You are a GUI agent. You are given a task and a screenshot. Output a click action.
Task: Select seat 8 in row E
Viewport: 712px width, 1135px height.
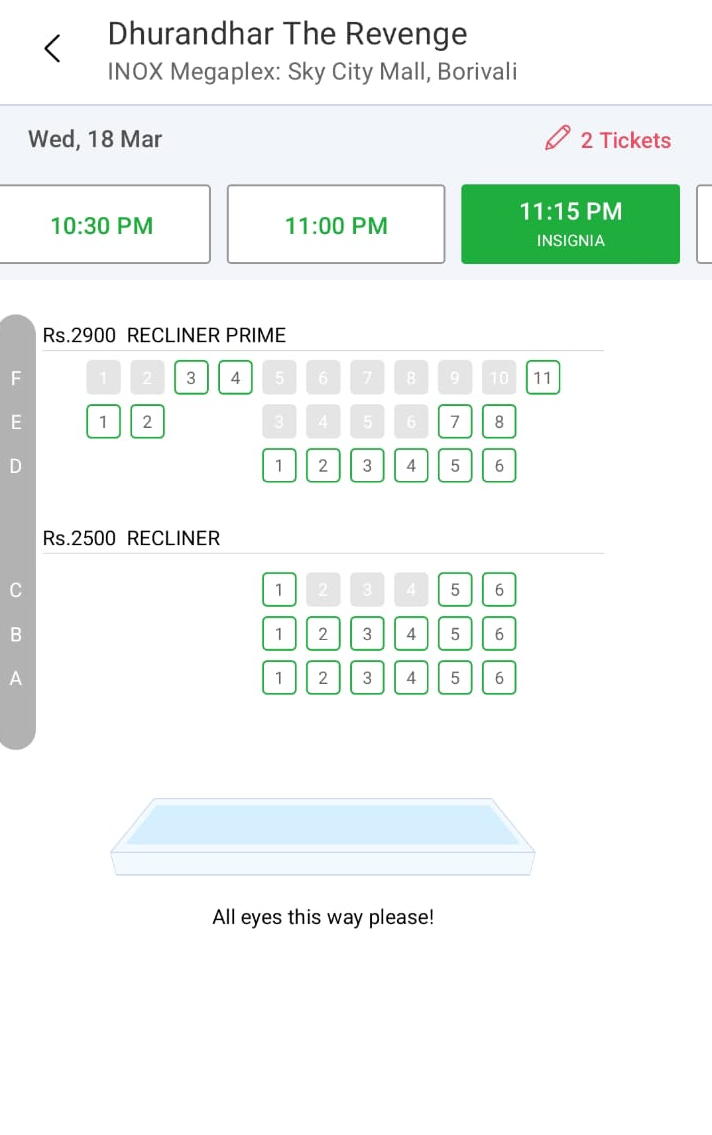pos(499,422)
